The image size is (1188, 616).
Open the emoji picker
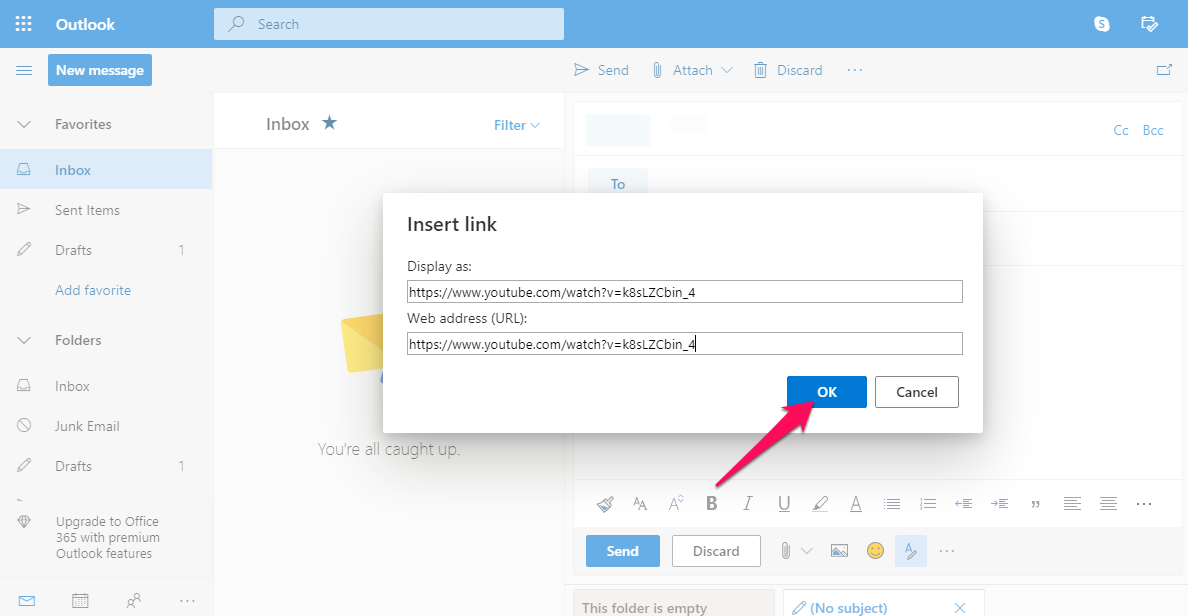tap(875, 551)
